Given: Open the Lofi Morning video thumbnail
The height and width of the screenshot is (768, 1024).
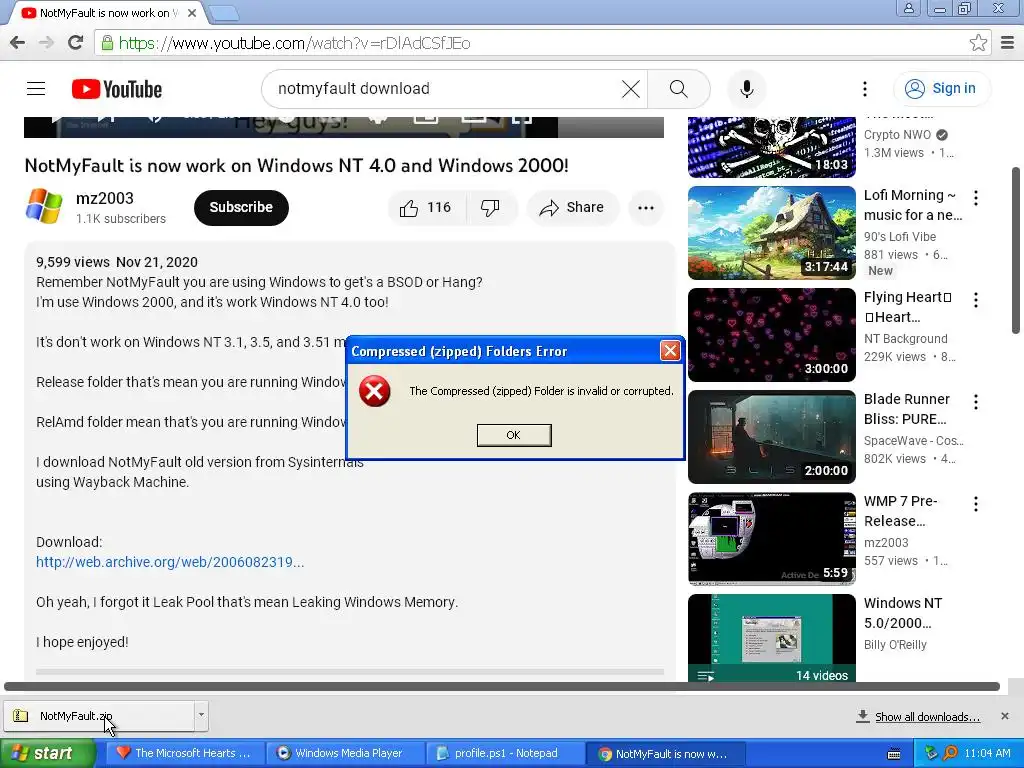Looking at the screenshot, I should tap(771, 233).
